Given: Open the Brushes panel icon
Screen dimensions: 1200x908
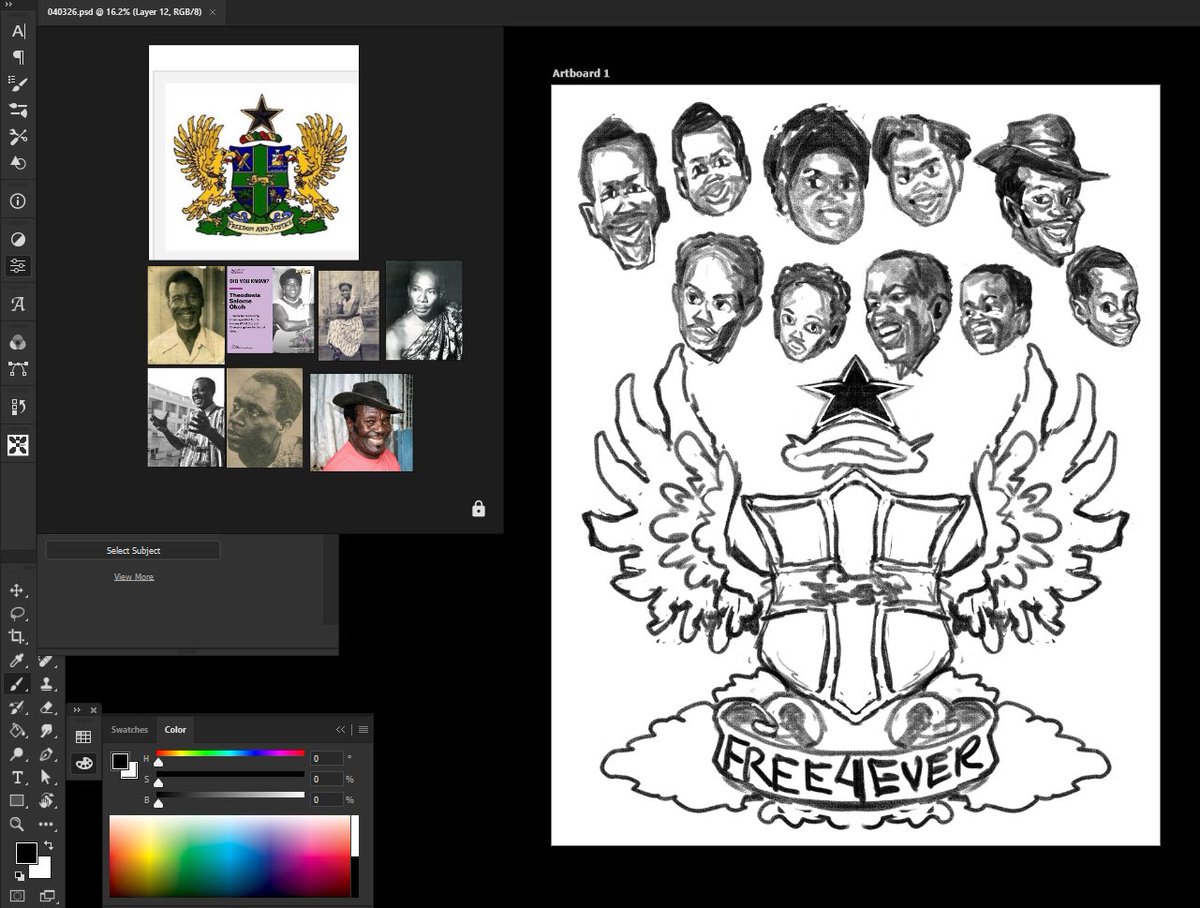Looking at the screenshot, I should click(18, 110).
